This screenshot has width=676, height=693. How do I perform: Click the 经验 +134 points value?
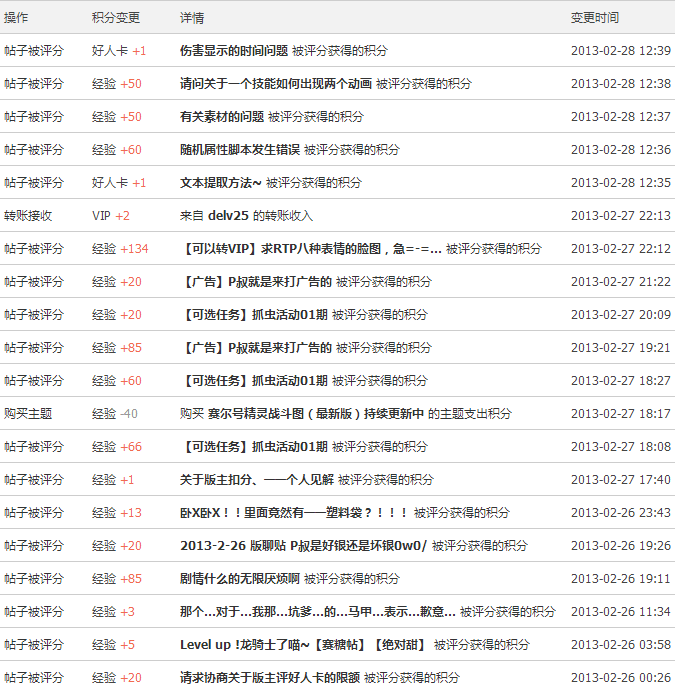[x=120, y=249]
